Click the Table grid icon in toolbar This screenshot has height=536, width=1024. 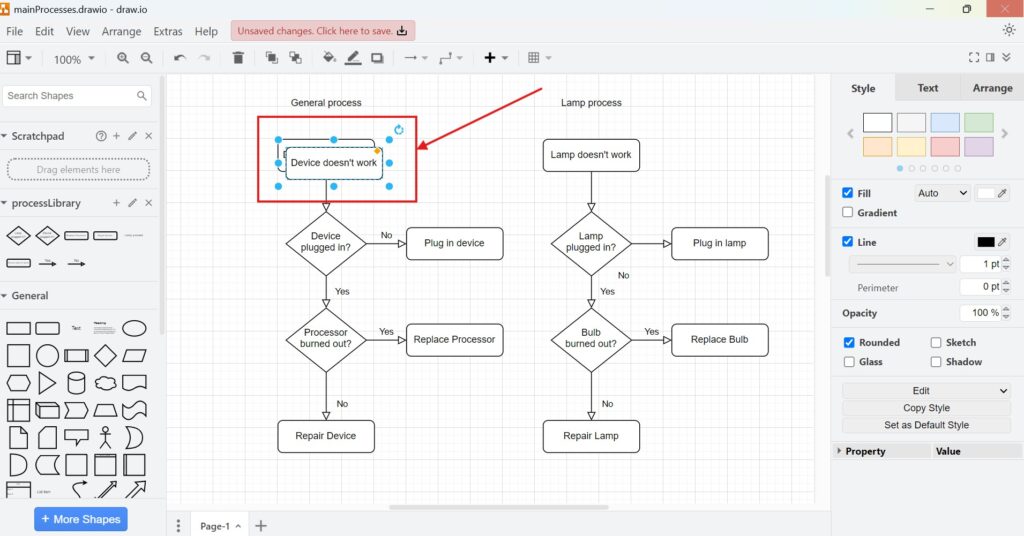click(534, 58)
